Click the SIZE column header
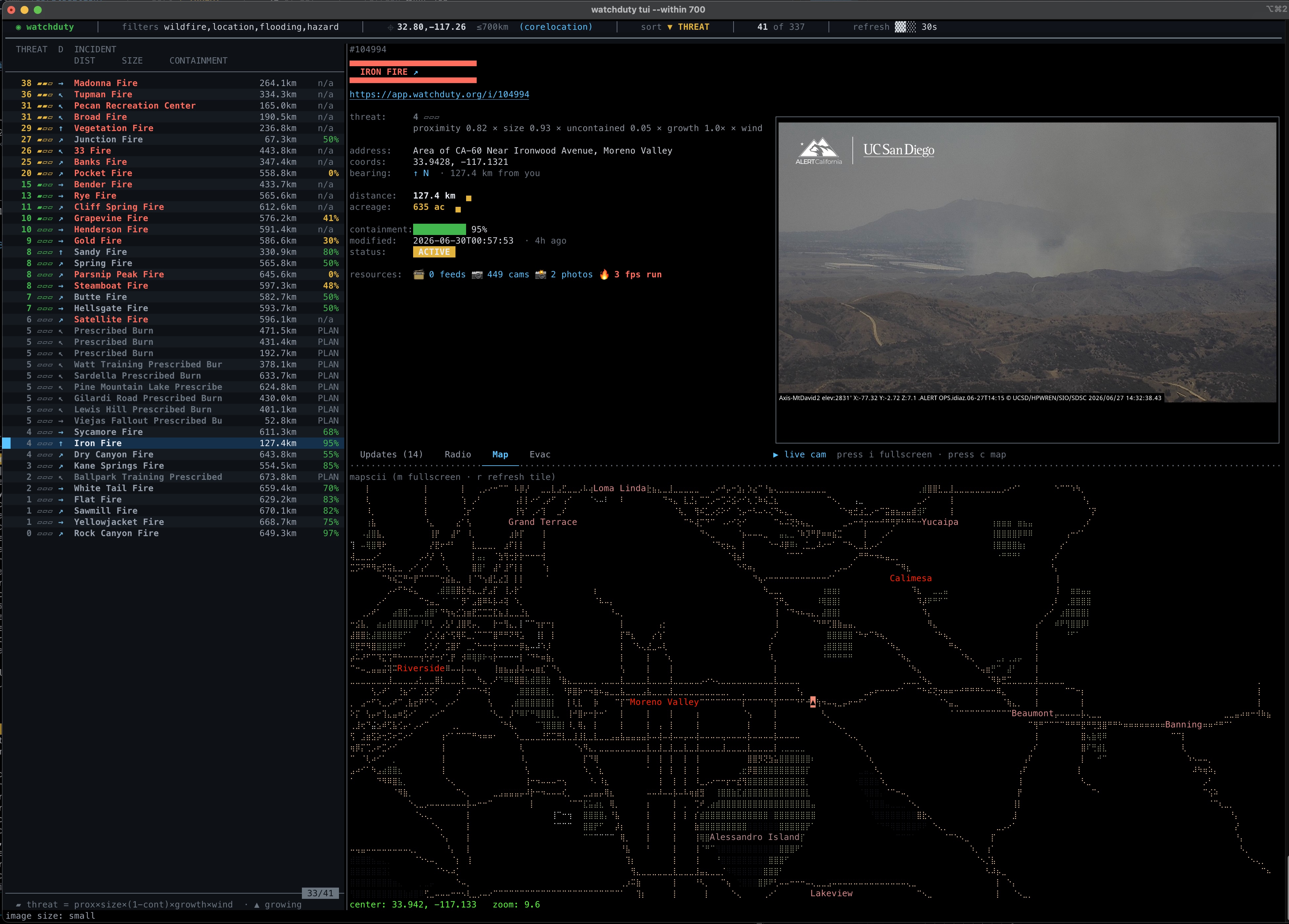This screenshot has width=1289, height=924. (132, 61)
